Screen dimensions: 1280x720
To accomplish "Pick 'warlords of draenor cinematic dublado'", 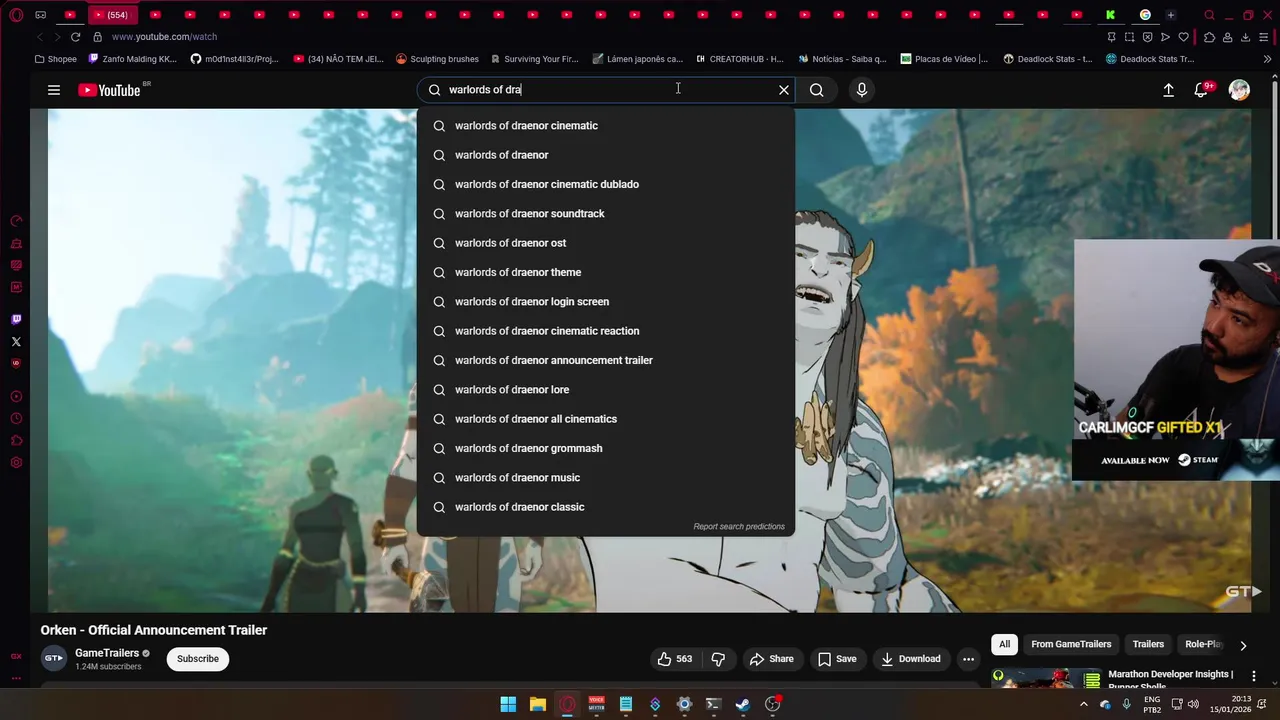I will pyautogui.click(x=605, y=184).
